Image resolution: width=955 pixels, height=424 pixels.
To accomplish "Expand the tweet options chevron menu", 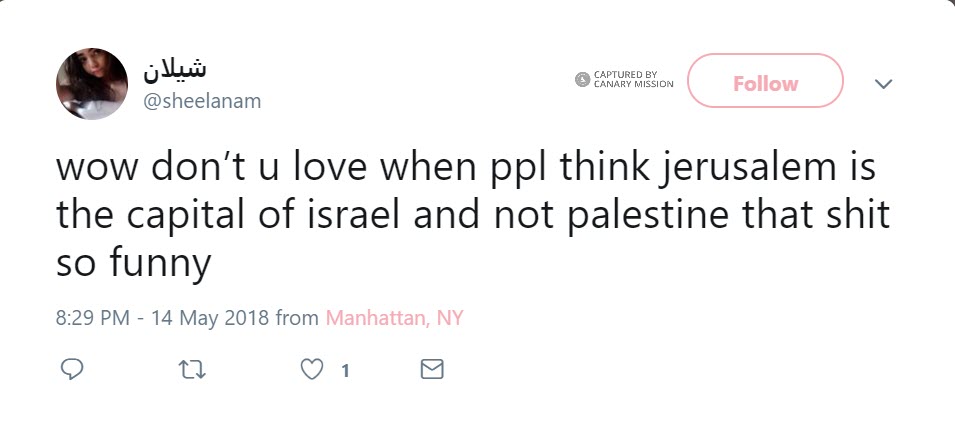I will point(883,85).
